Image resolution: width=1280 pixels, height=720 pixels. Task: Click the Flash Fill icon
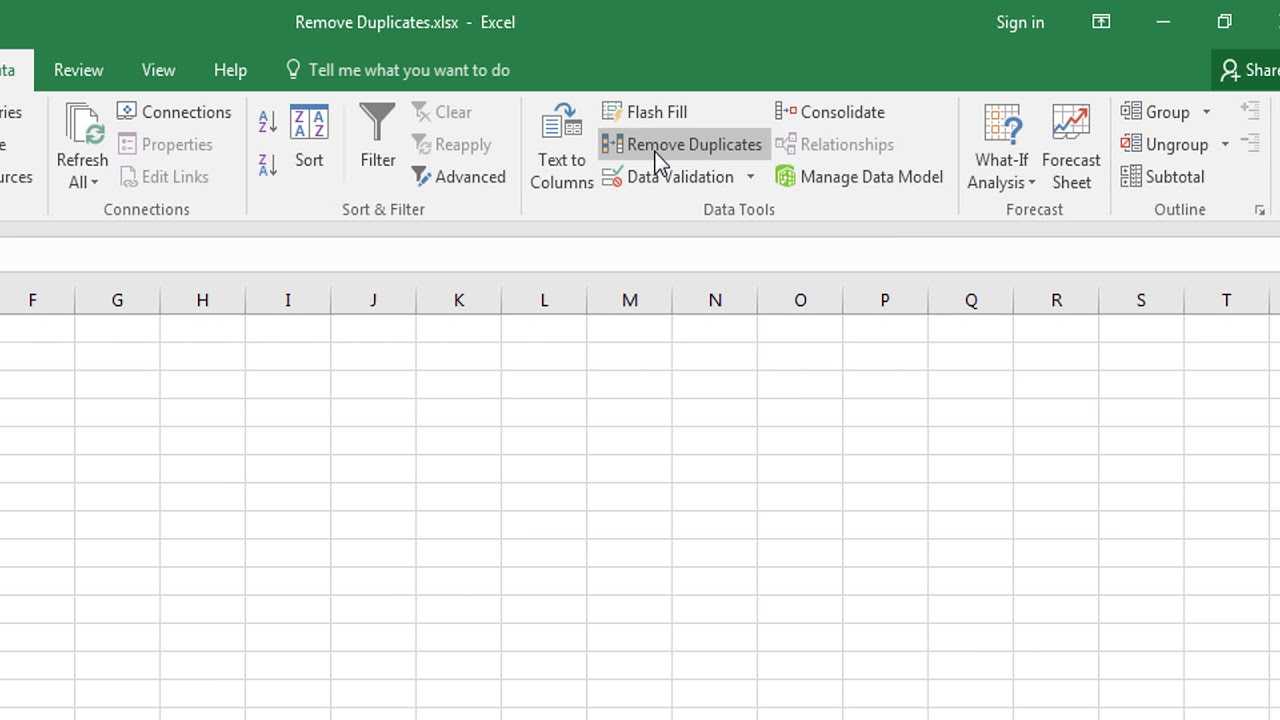tap(612, 112)
